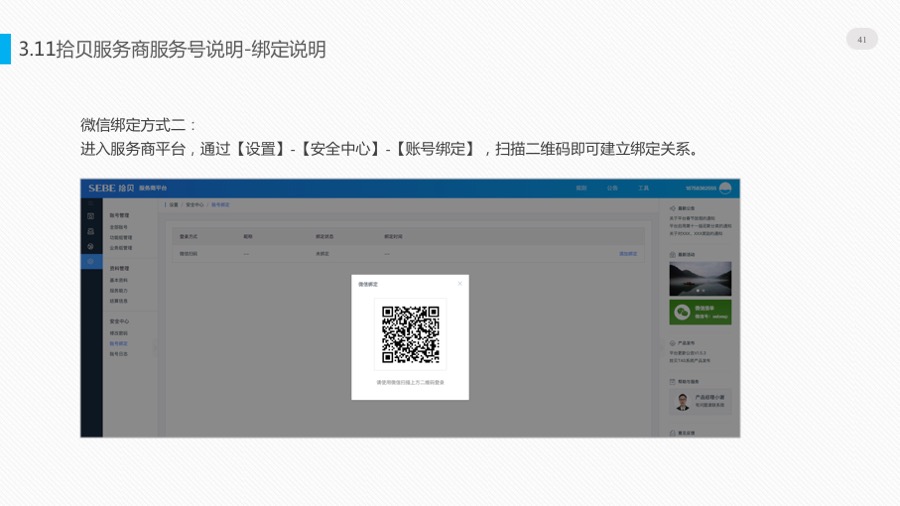Click the 产品发布 section icon
The height and width of the screenshot is (506, 900).
pos(673,343)
